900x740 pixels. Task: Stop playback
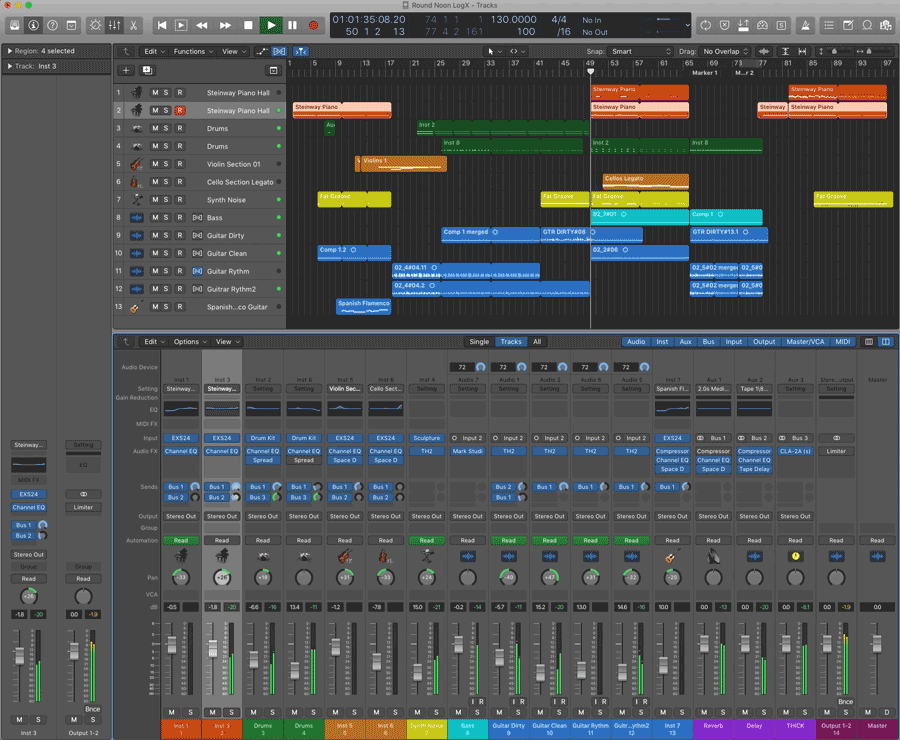click(x=248, y=25)
